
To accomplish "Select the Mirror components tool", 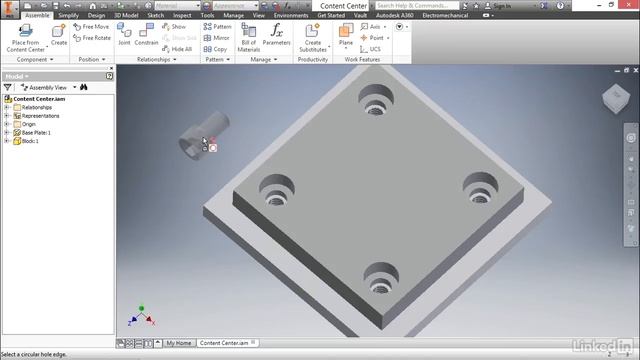I will coord(216,38).
